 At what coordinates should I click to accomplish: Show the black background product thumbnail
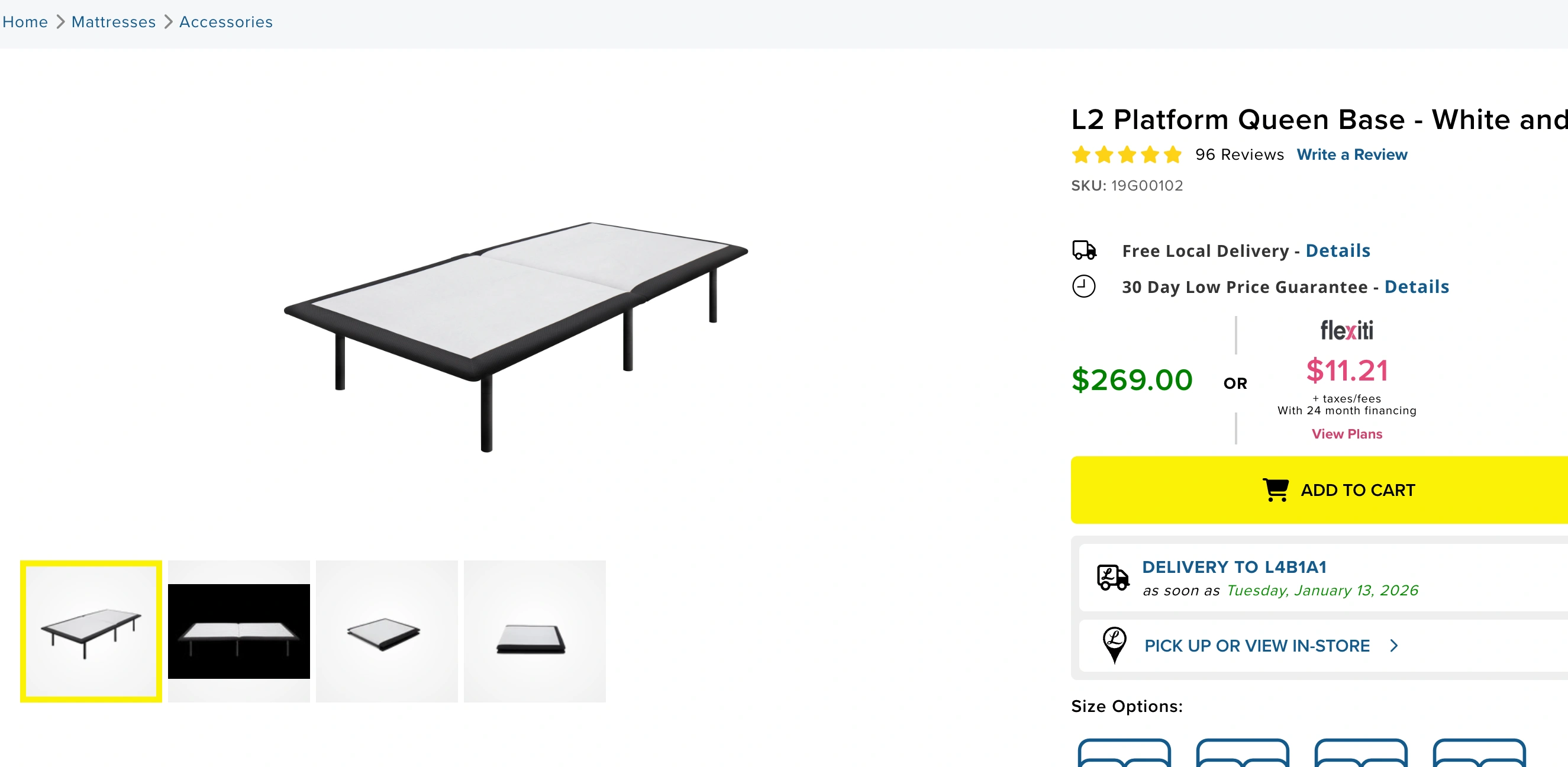click(238, 631)
